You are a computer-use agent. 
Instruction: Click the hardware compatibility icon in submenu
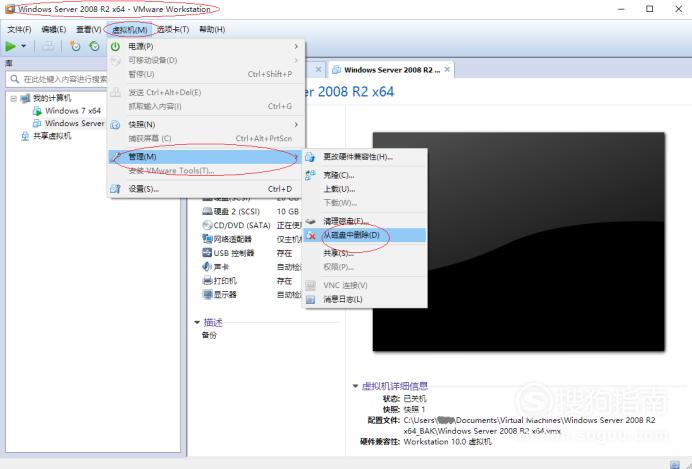[310, 157]
